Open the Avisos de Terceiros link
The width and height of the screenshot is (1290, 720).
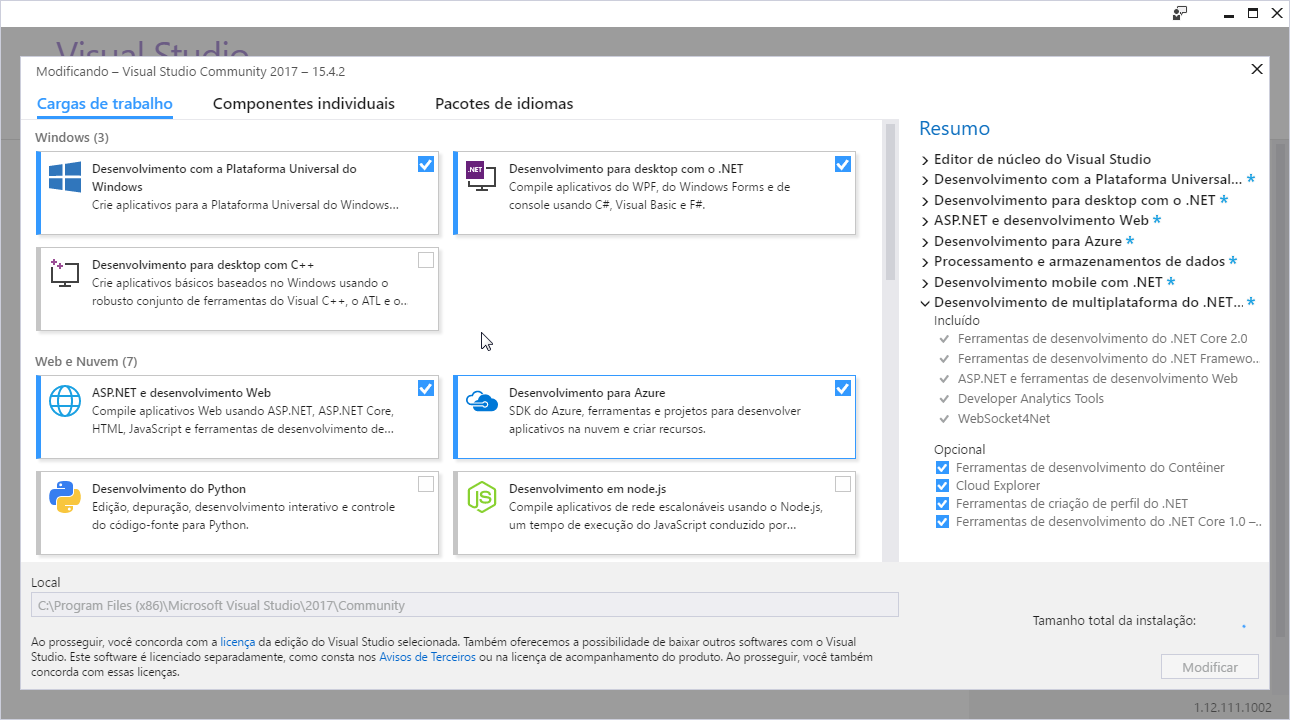coord(427,657)
